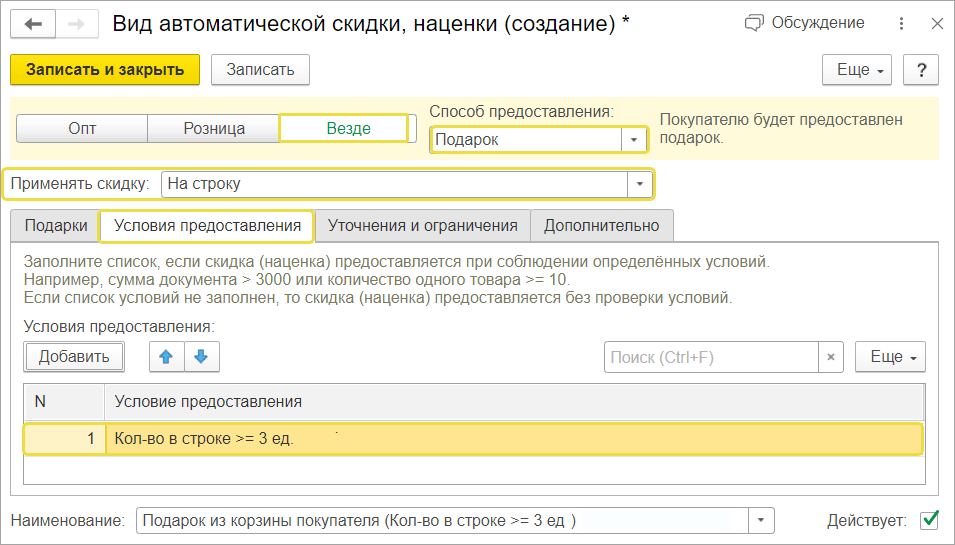Expand the Наименование dropdown arrow
This screenshot has width=955, height=545.
coord(762,520)
